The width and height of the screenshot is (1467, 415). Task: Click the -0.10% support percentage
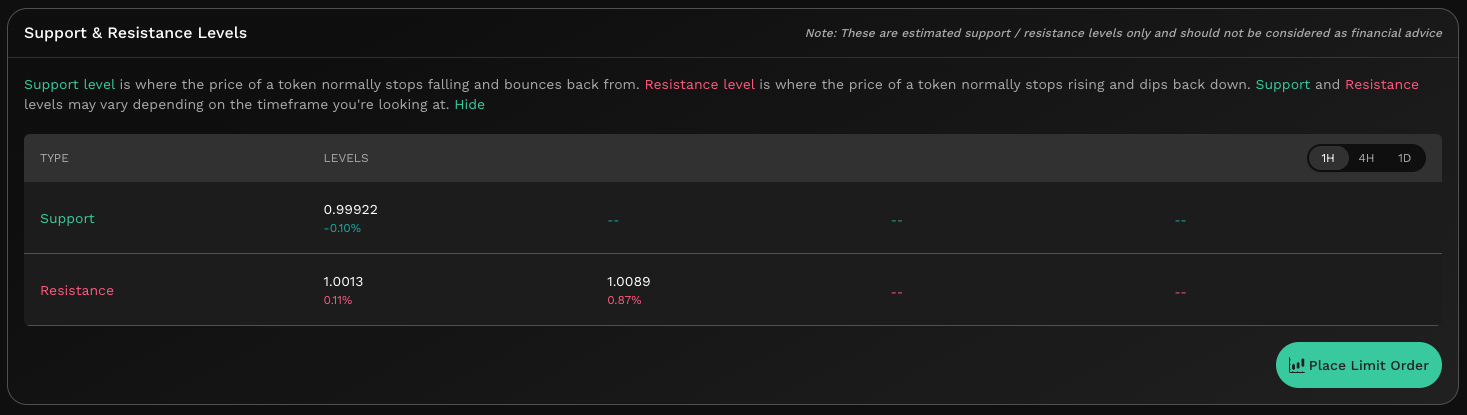tap(342, 228)
